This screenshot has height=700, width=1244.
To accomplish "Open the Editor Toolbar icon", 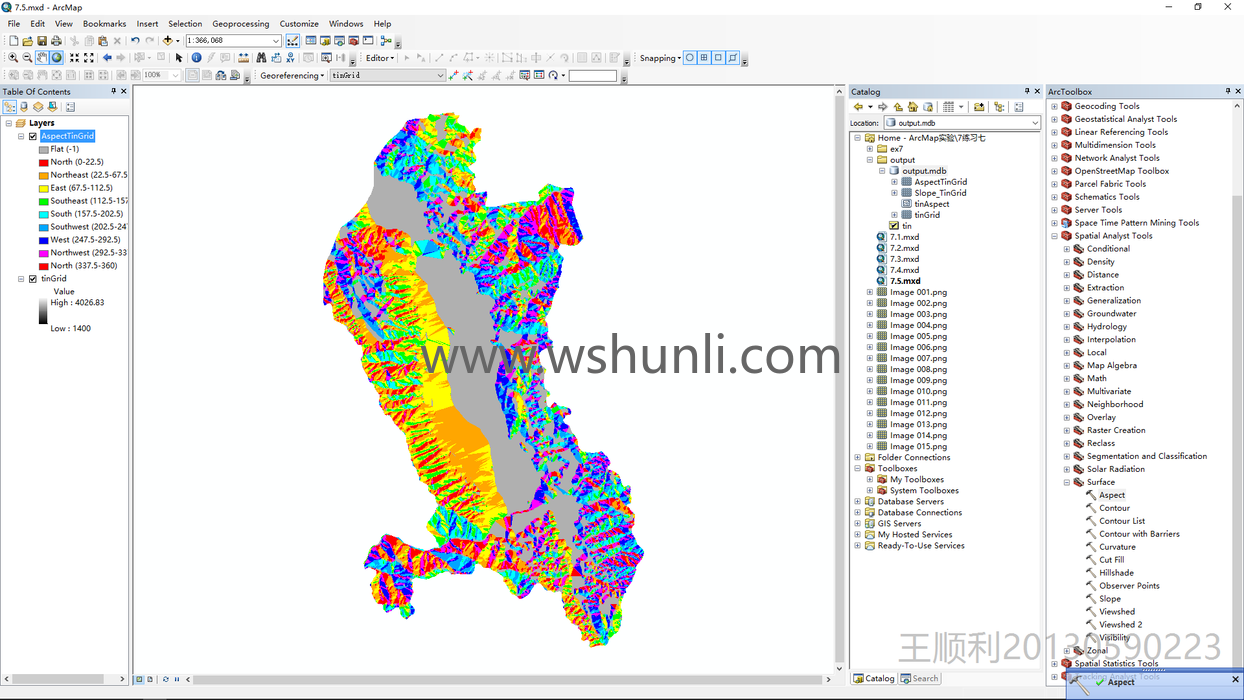I will point(292,41).
